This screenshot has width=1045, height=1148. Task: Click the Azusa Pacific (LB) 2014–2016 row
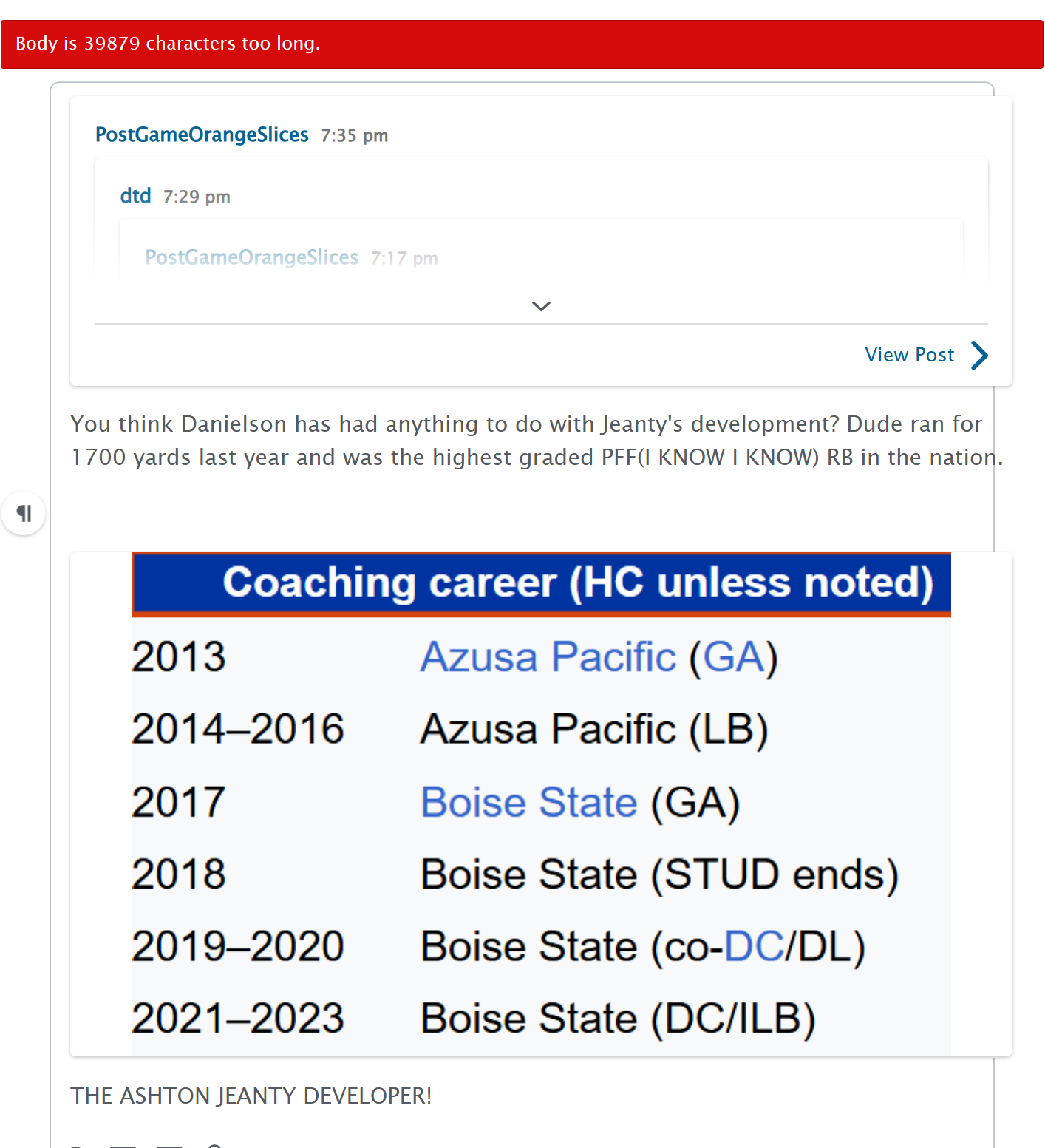594,729
